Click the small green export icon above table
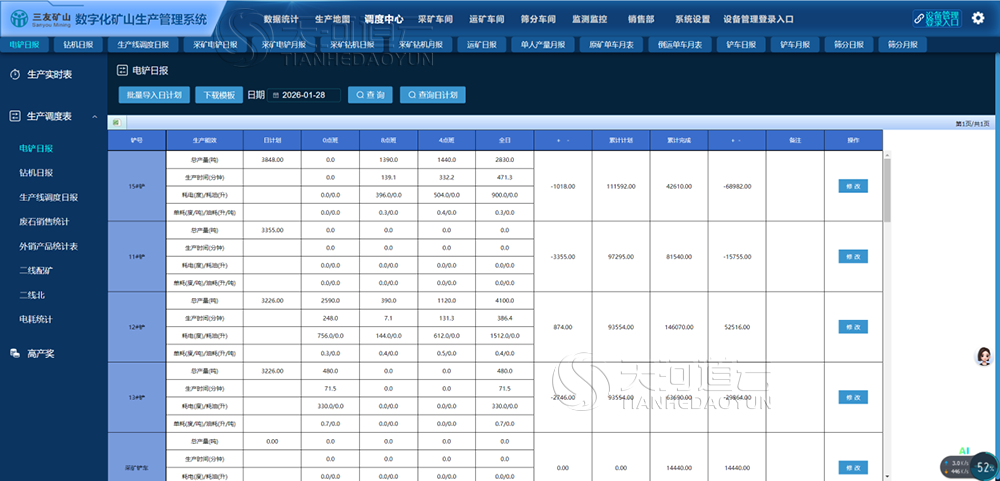 tap(115, 122)
